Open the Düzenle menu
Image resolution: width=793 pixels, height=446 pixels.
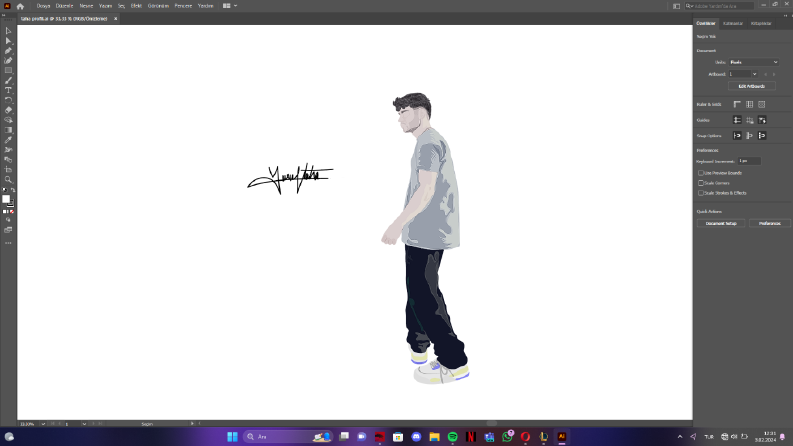click(64, 6)
